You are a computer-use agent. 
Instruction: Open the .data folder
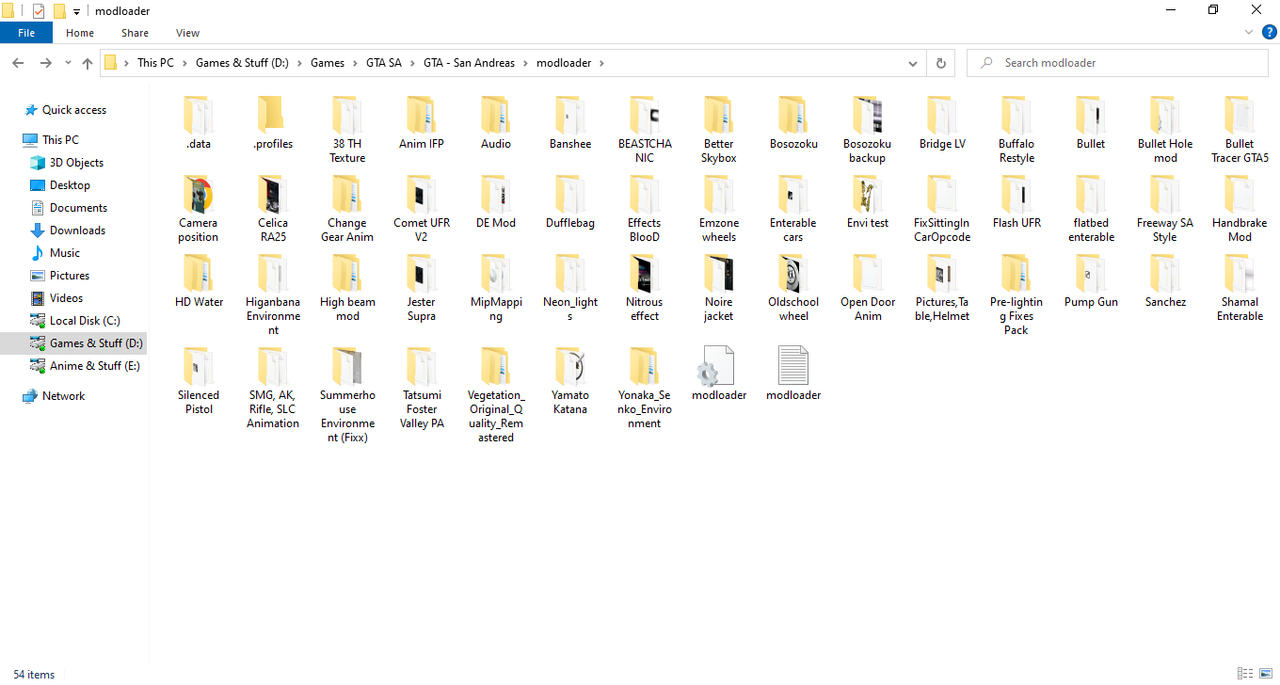point(198,123)
